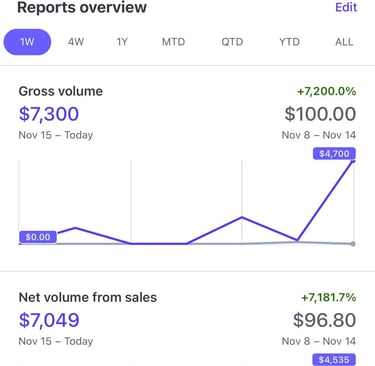Screen dimensions: 375x366
Task: Open the Gross volume $7,300 figure
Action: coord(49,114)
